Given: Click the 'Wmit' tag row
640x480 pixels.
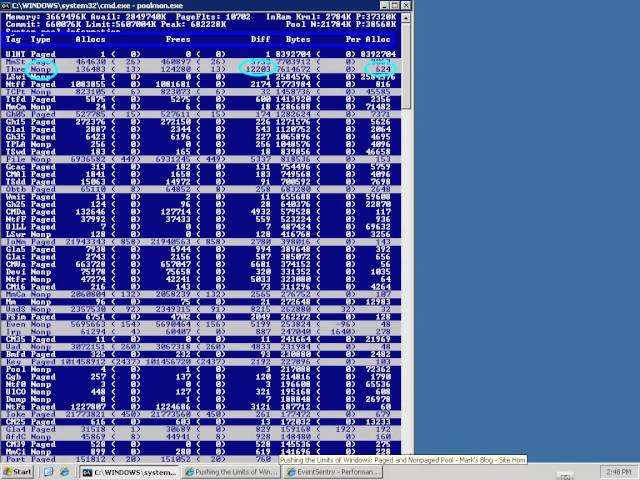Looking at the screenshot, I should click(x=200, y=197).
